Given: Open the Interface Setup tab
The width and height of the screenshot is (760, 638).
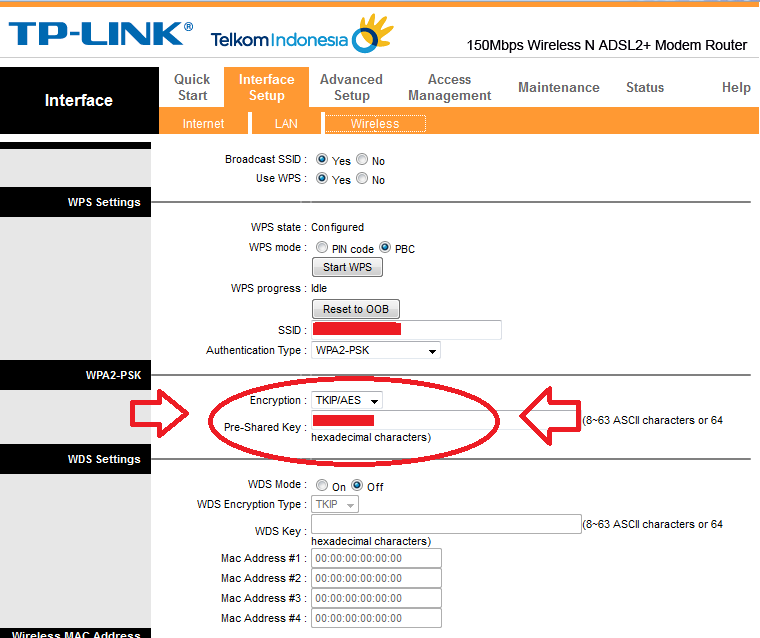Looking at the screenshot, I should coord(266,87).
